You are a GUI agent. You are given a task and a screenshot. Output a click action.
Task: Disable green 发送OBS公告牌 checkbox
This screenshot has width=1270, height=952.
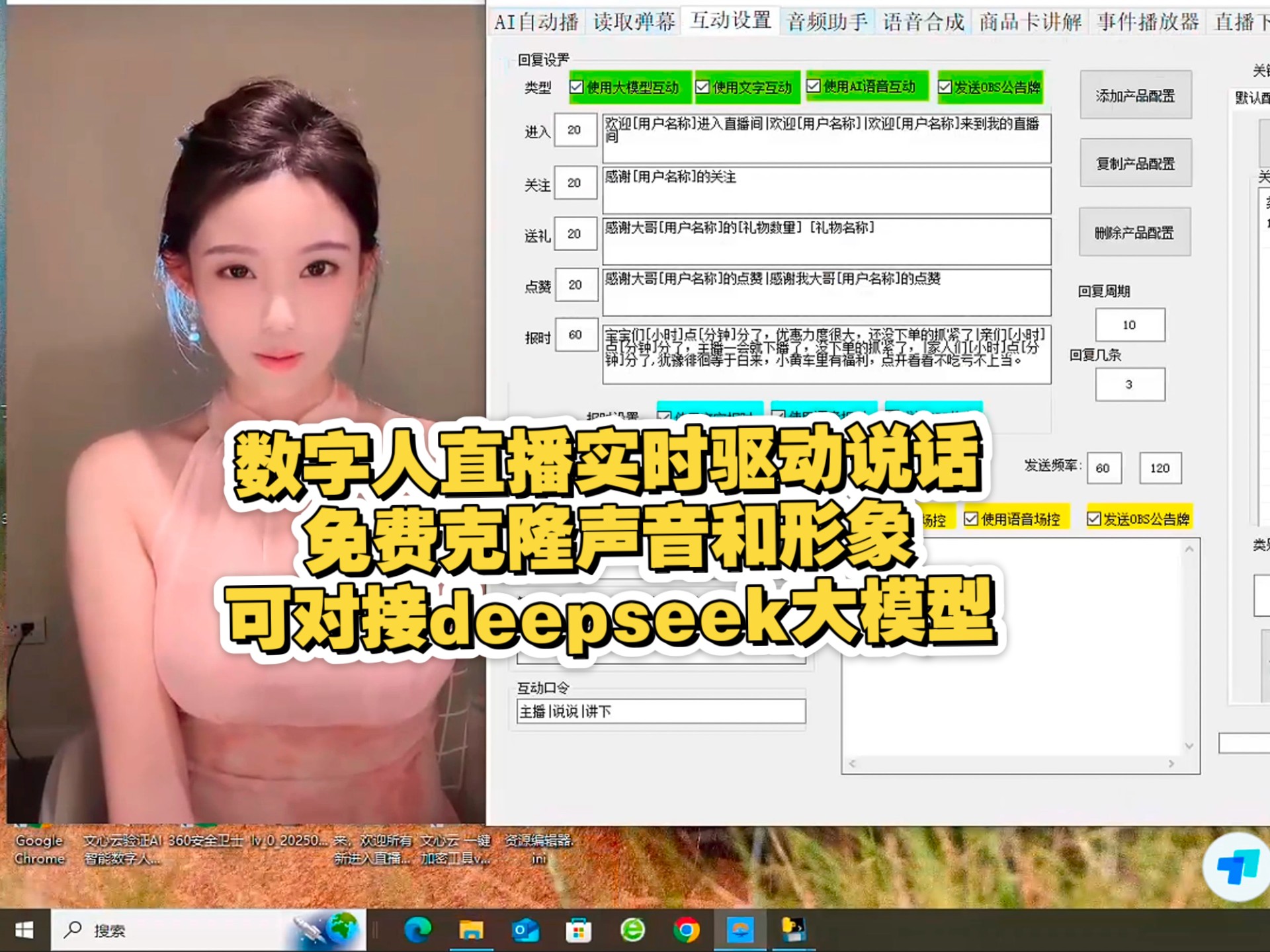[945, 87]
